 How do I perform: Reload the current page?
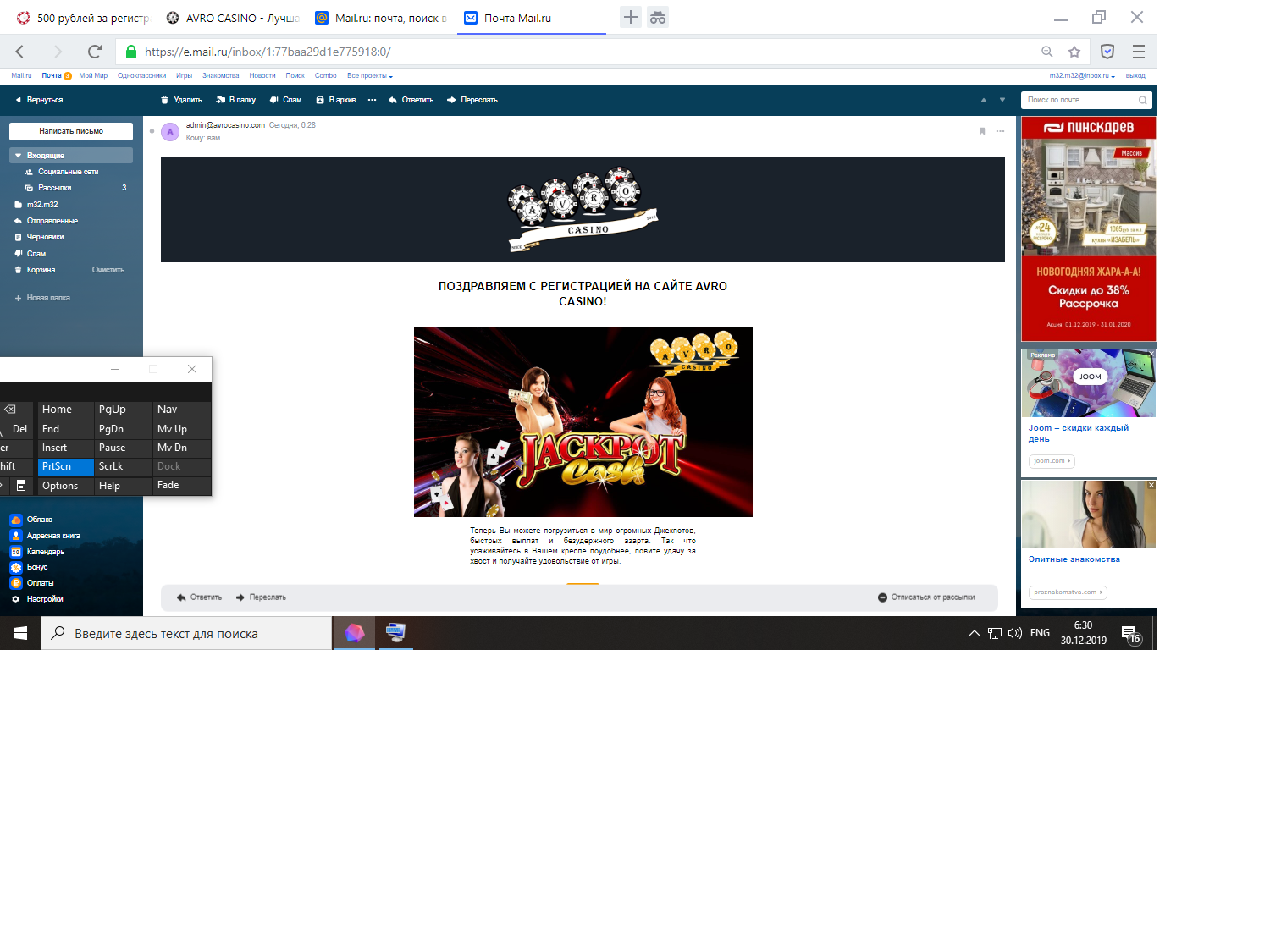point(95,52)
